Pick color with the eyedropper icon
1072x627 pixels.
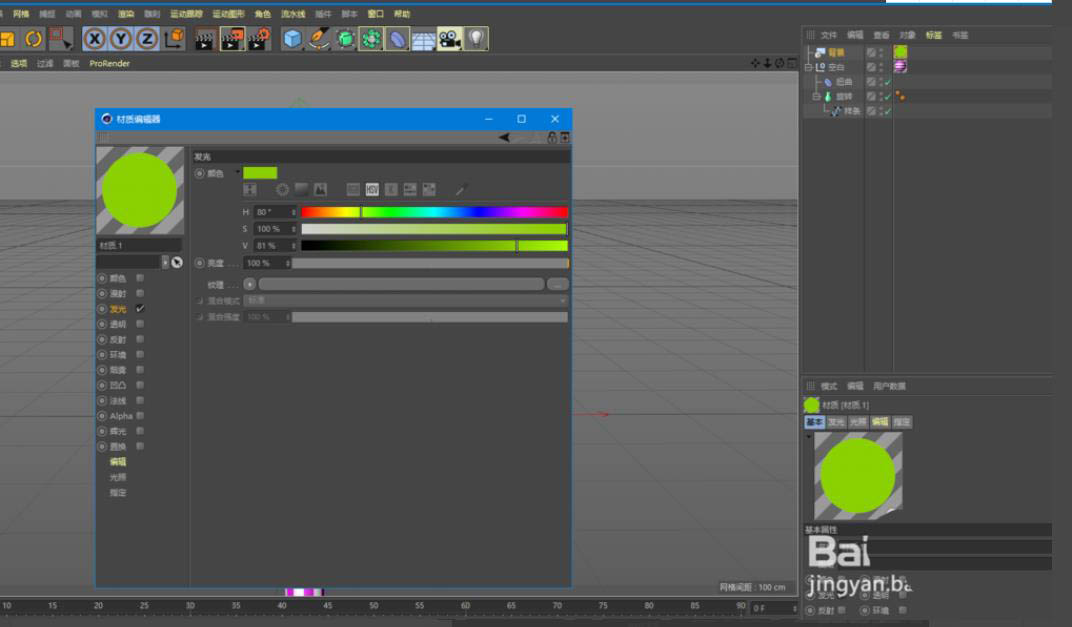click(x=461, y=189)
